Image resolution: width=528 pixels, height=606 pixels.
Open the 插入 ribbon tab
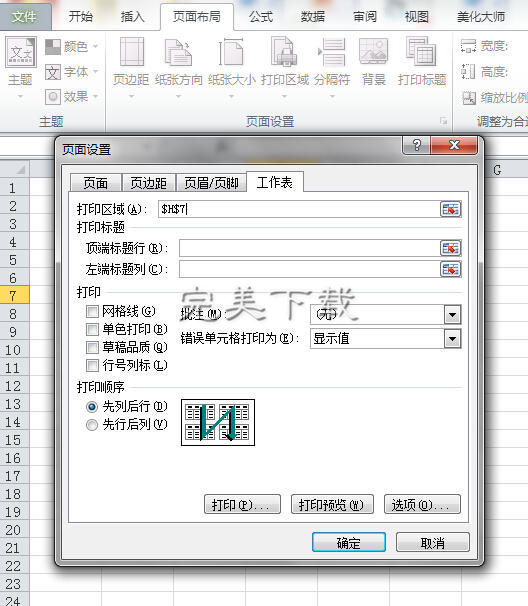132,17
